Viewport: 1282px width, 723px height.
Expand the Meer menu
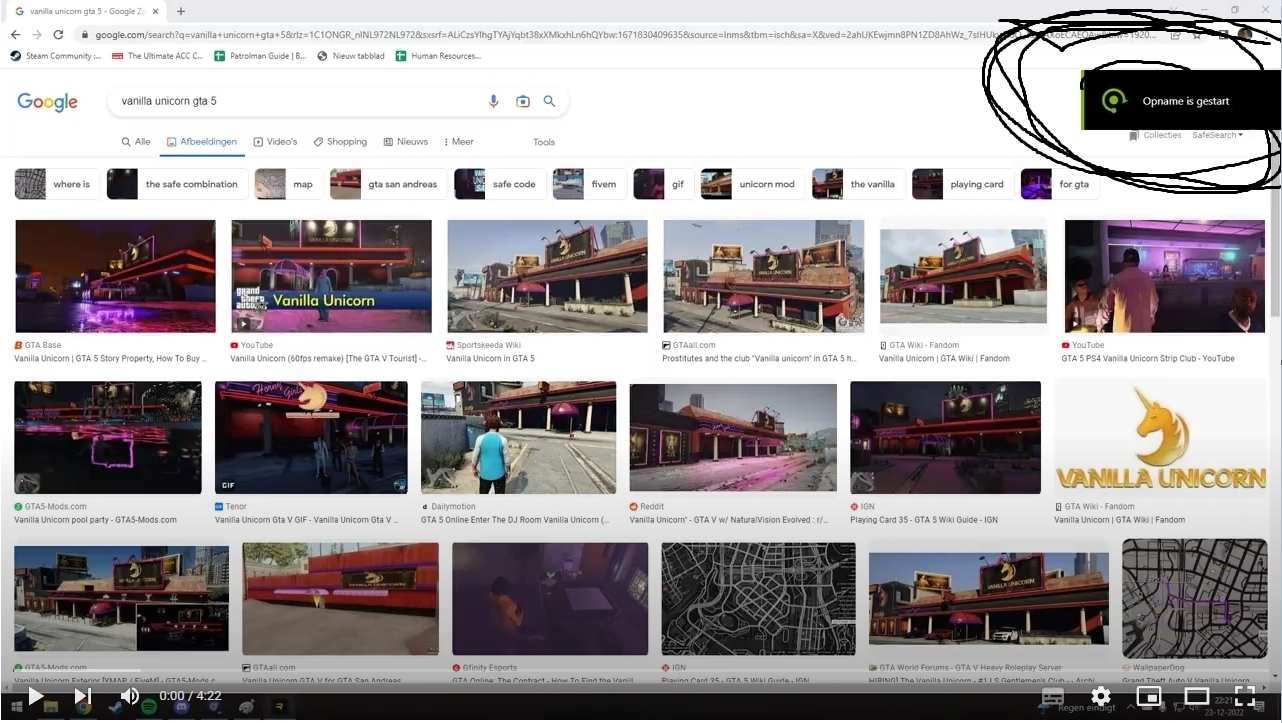click(458, 142)
